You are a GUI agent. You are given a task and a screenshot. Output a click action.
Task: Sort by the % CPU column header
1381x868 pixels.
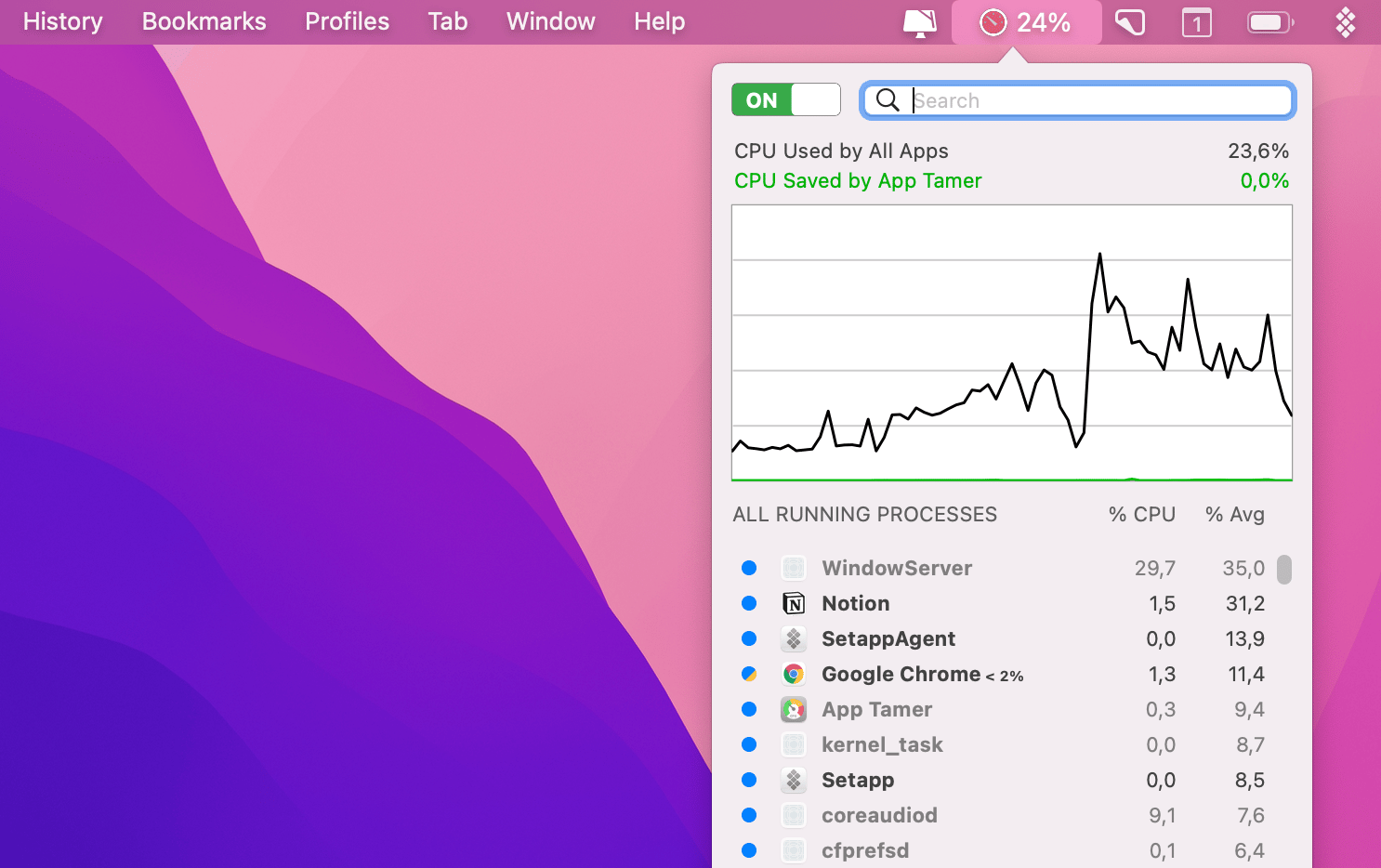(x=1142, y=514)
